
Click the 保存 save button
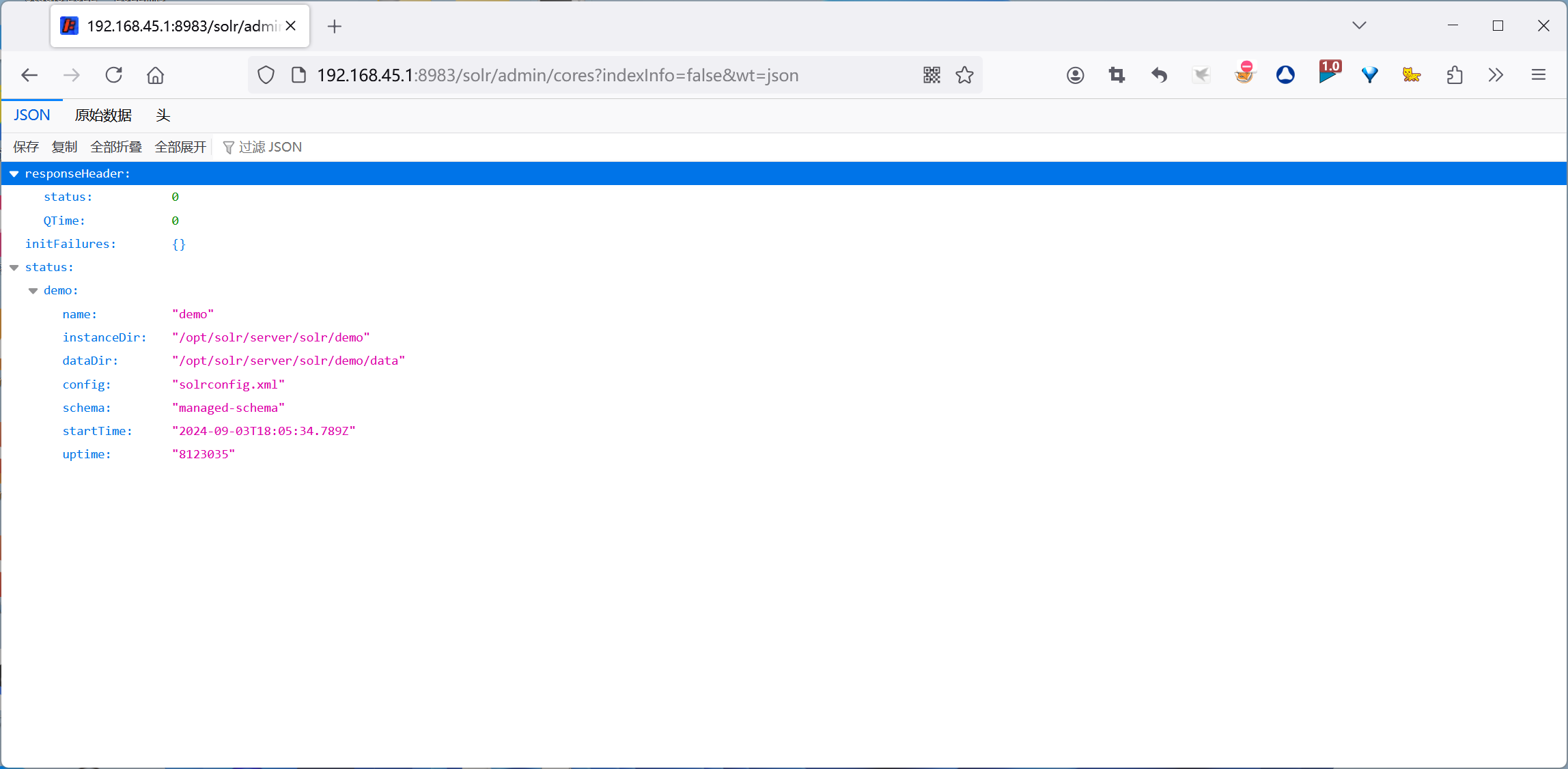pos(26,148)
